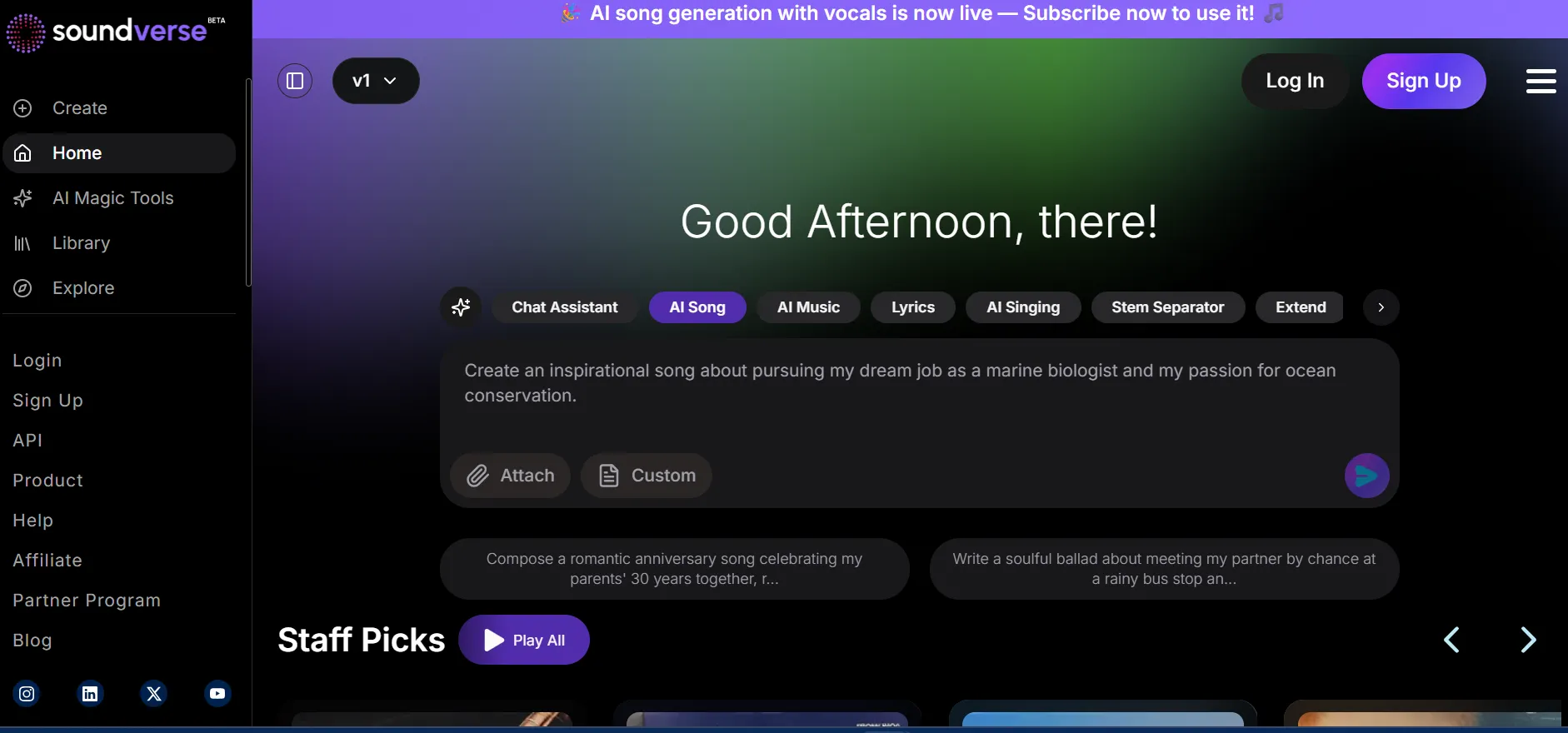Open the v1 model version dropdown
The height and width of the screenshot is (733, 1568).
(376, 81)
